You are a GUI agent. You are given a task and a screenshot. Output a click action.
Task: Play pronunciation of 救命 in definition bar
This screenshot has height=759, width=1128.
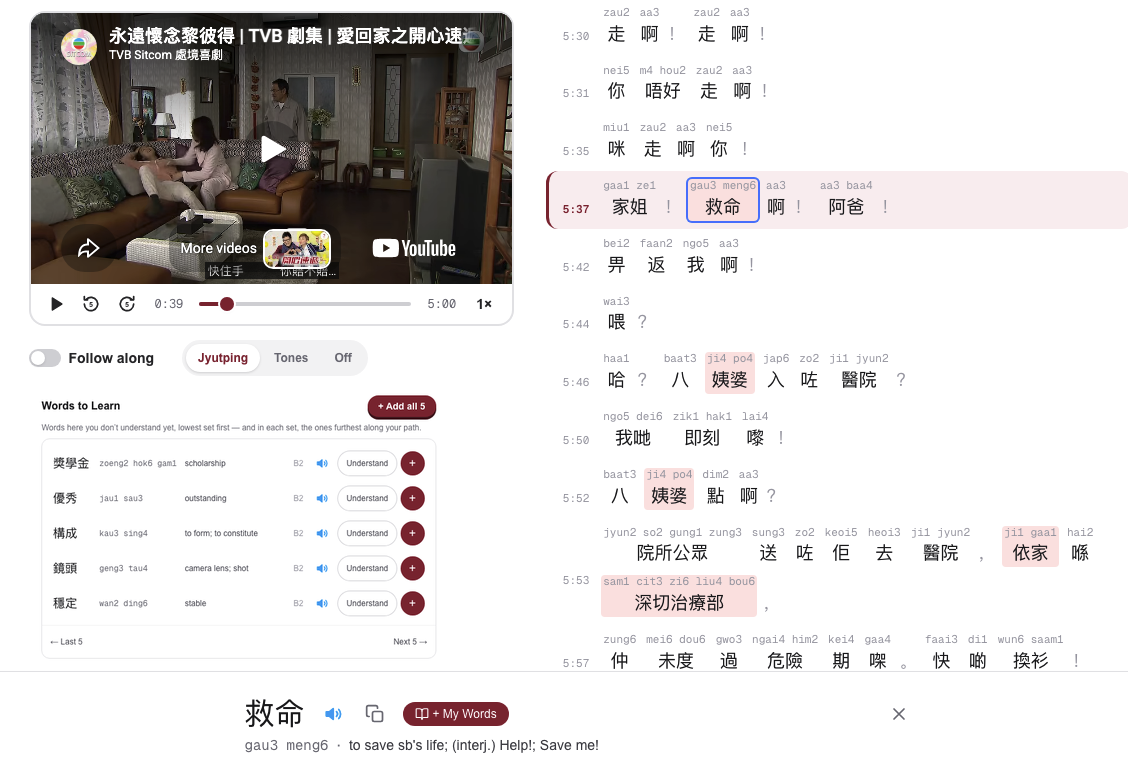tap(332, 714)
